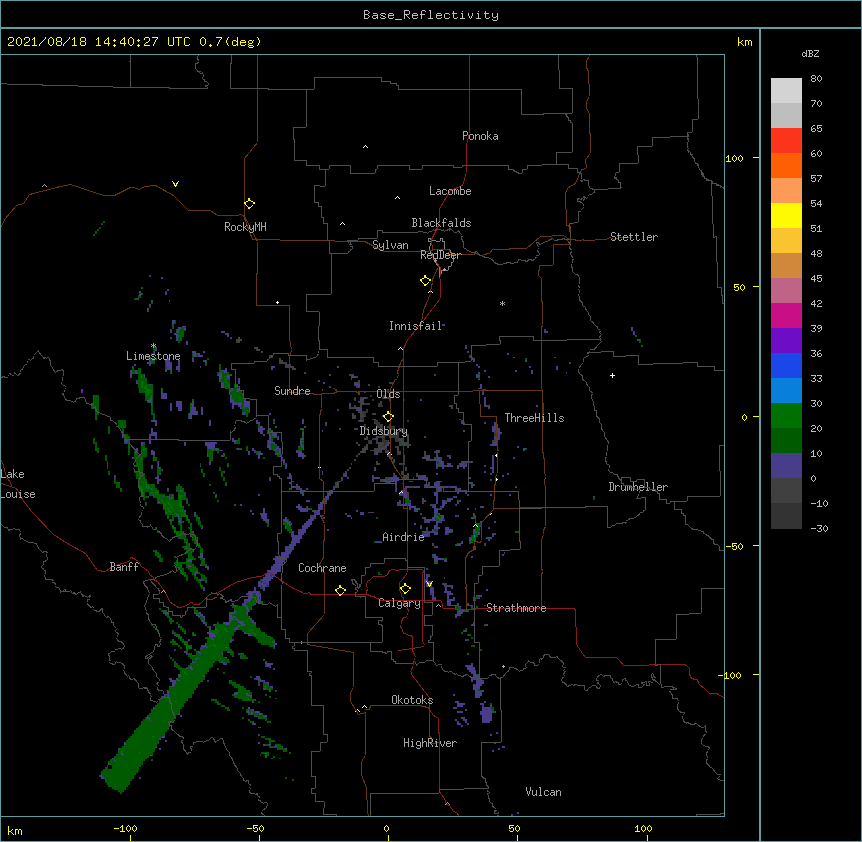
Task: Click the yellow V marker northwest of RockyMH
Action: click(x=175, y=184)
